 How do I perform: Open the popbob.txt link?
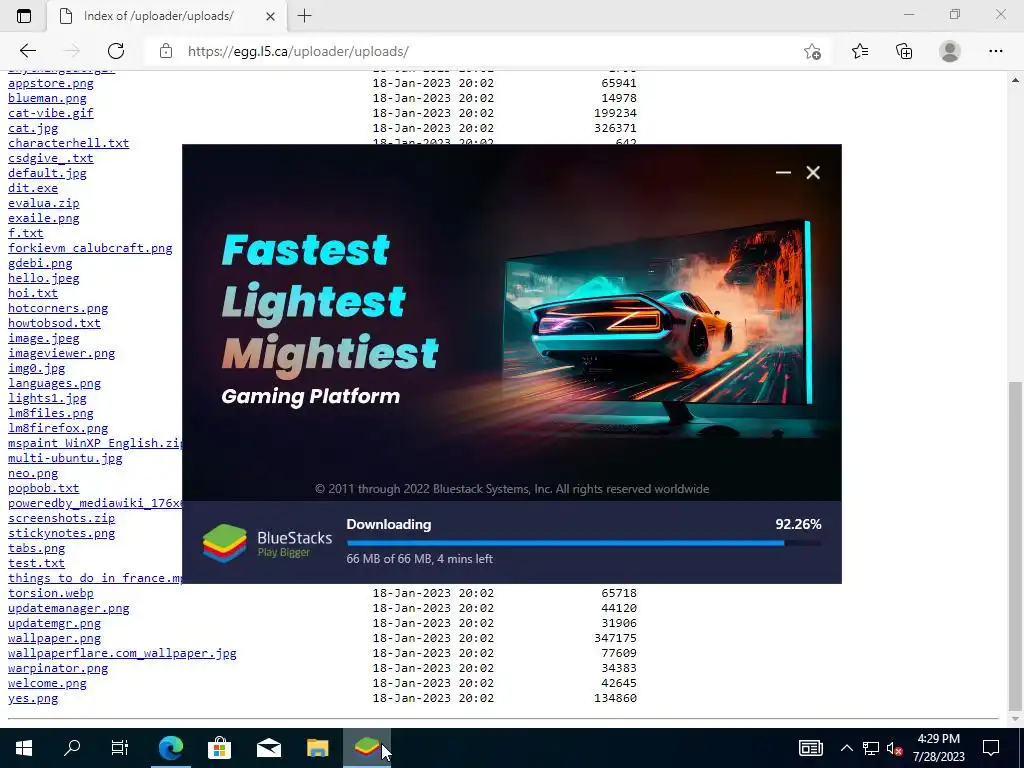tap(44, 488)
